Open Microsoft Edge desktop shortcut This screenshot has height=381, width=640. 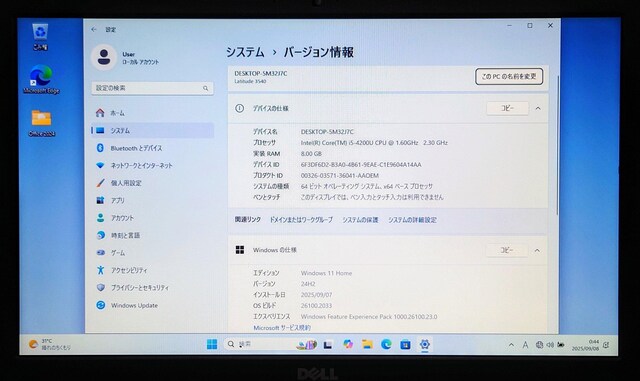click(x=41, y=79)
